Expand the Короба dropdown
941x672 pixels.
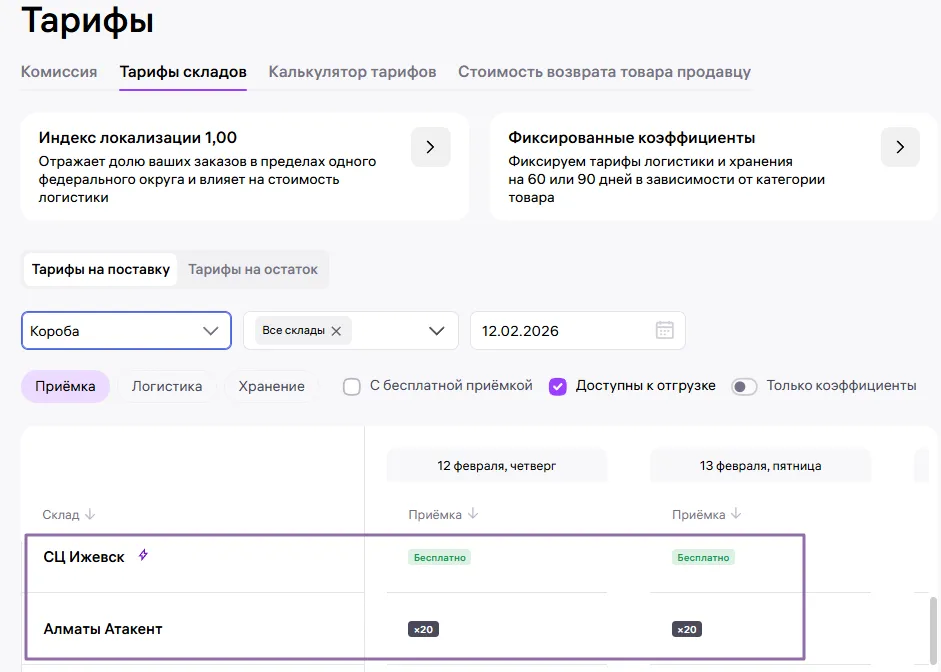coord(210,331)
